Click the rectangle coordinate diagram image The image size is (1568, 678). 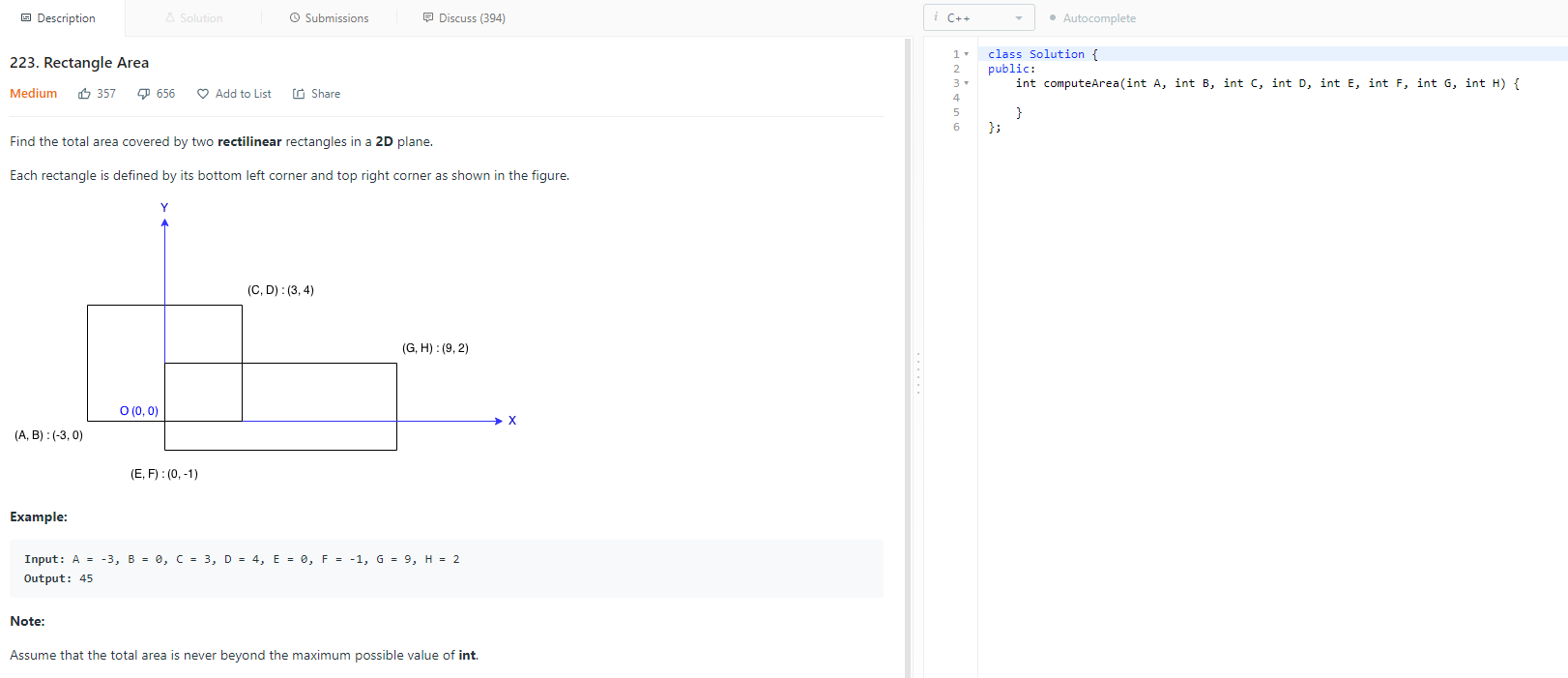[x=266, y=340]
